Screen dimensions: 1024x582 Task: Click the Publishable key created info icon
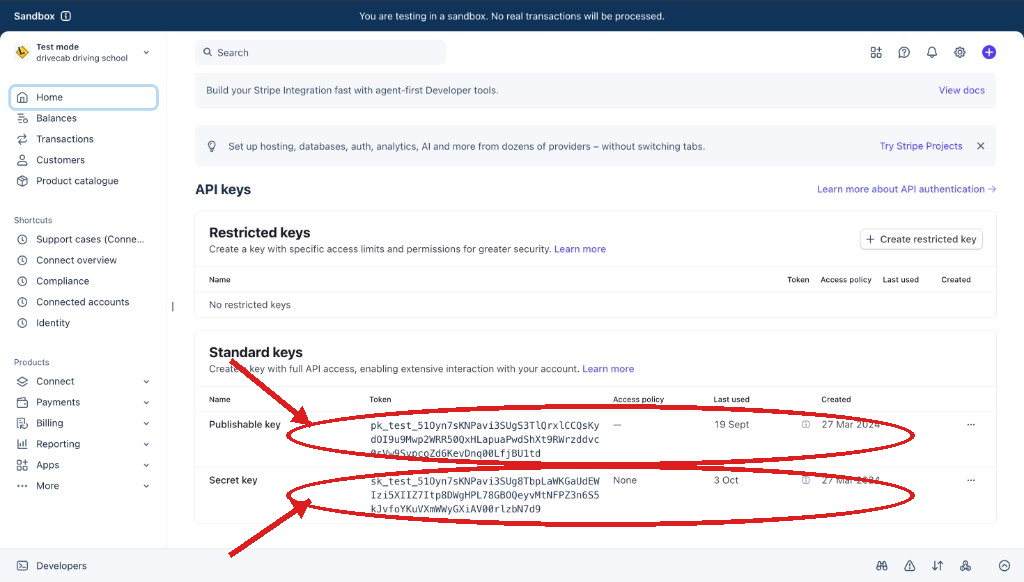(806, 425)
